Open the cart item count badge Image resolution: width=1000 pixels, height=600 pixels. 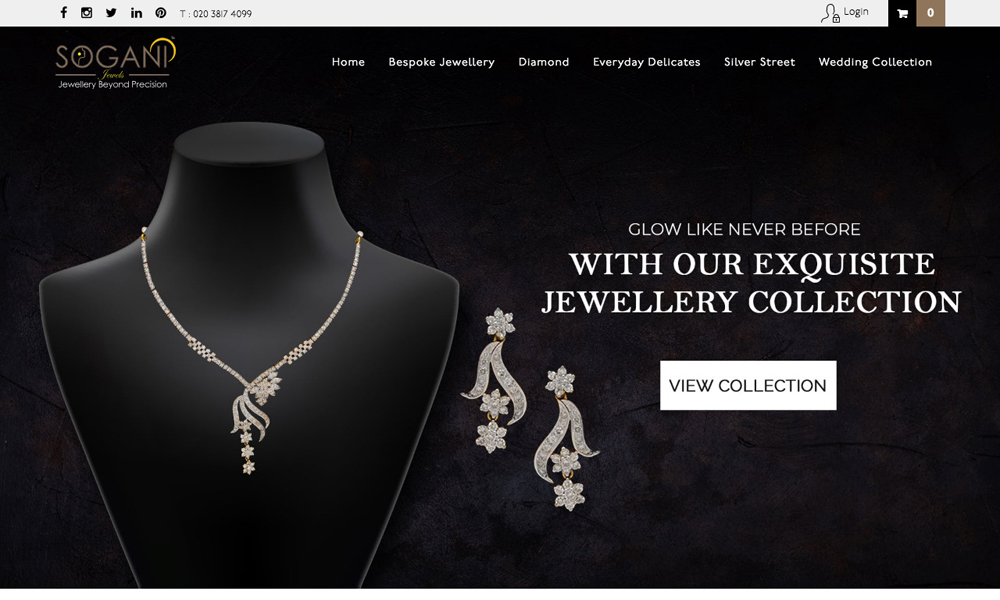click(930, 13)
